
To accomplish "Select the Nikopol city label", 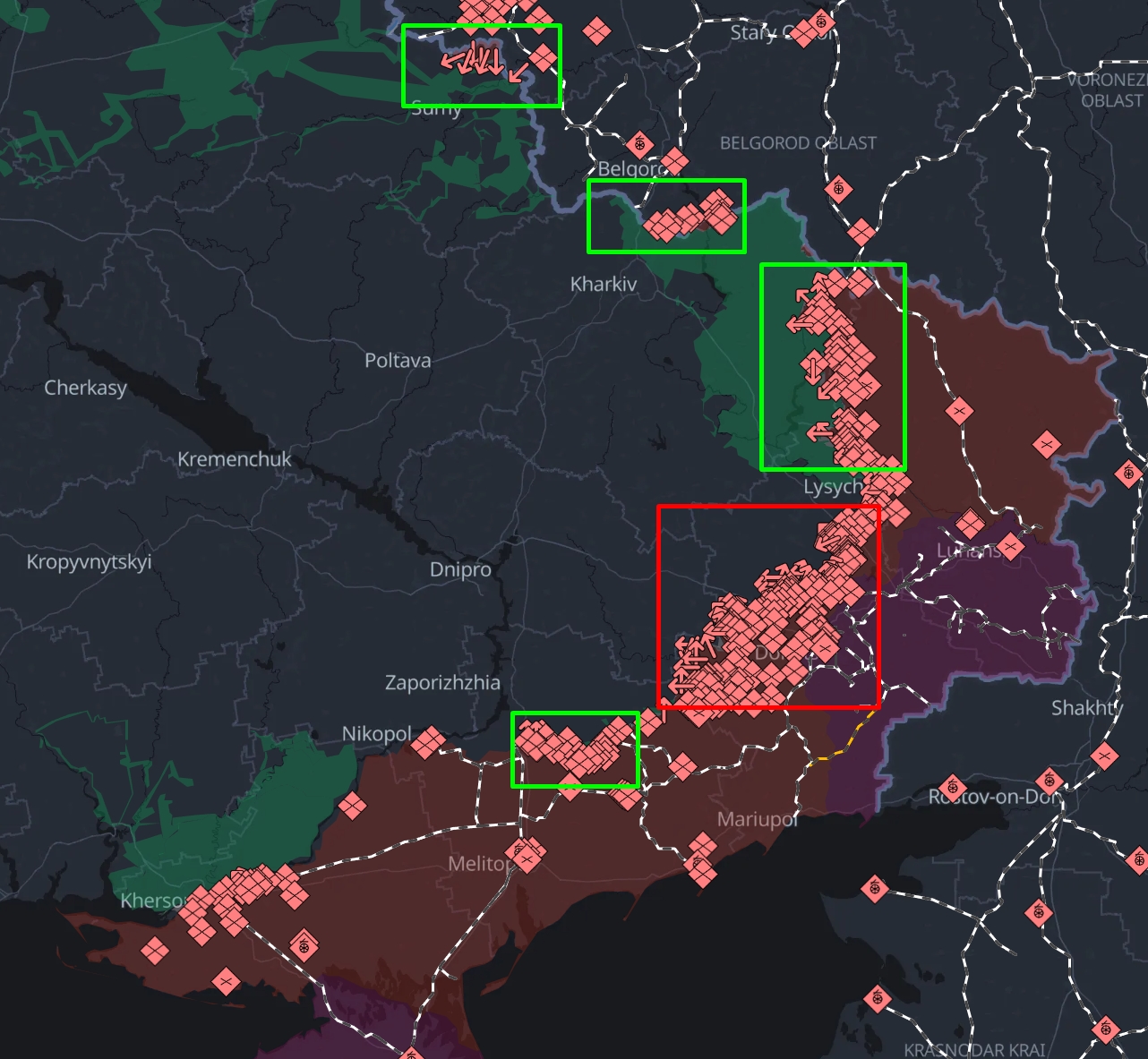I will click(376, 734).
